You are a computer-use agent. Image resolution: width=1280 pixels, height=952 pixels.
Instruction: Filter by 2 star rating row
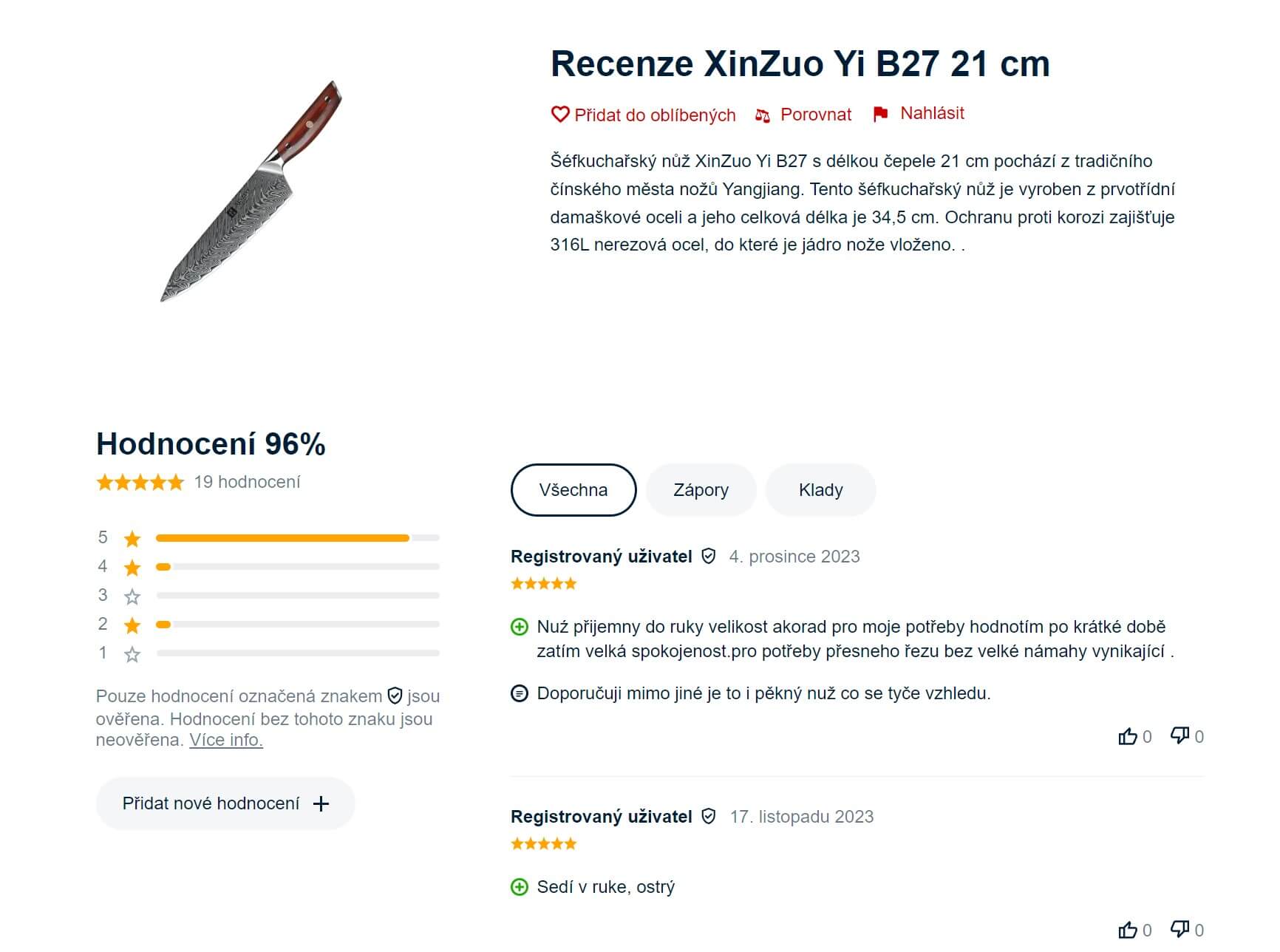(268, 625)
